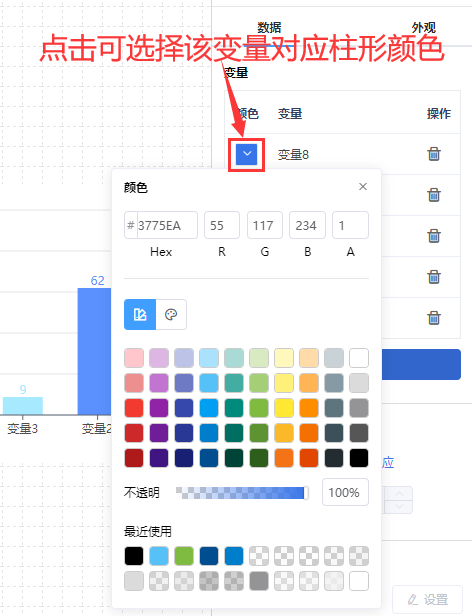
Task: Select black from recently used colors
Action: pos(134,556)
